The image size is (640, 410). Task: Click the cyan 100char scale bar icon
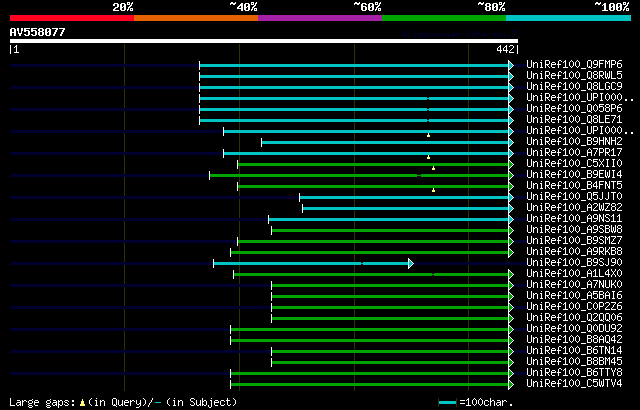(448, 403)
